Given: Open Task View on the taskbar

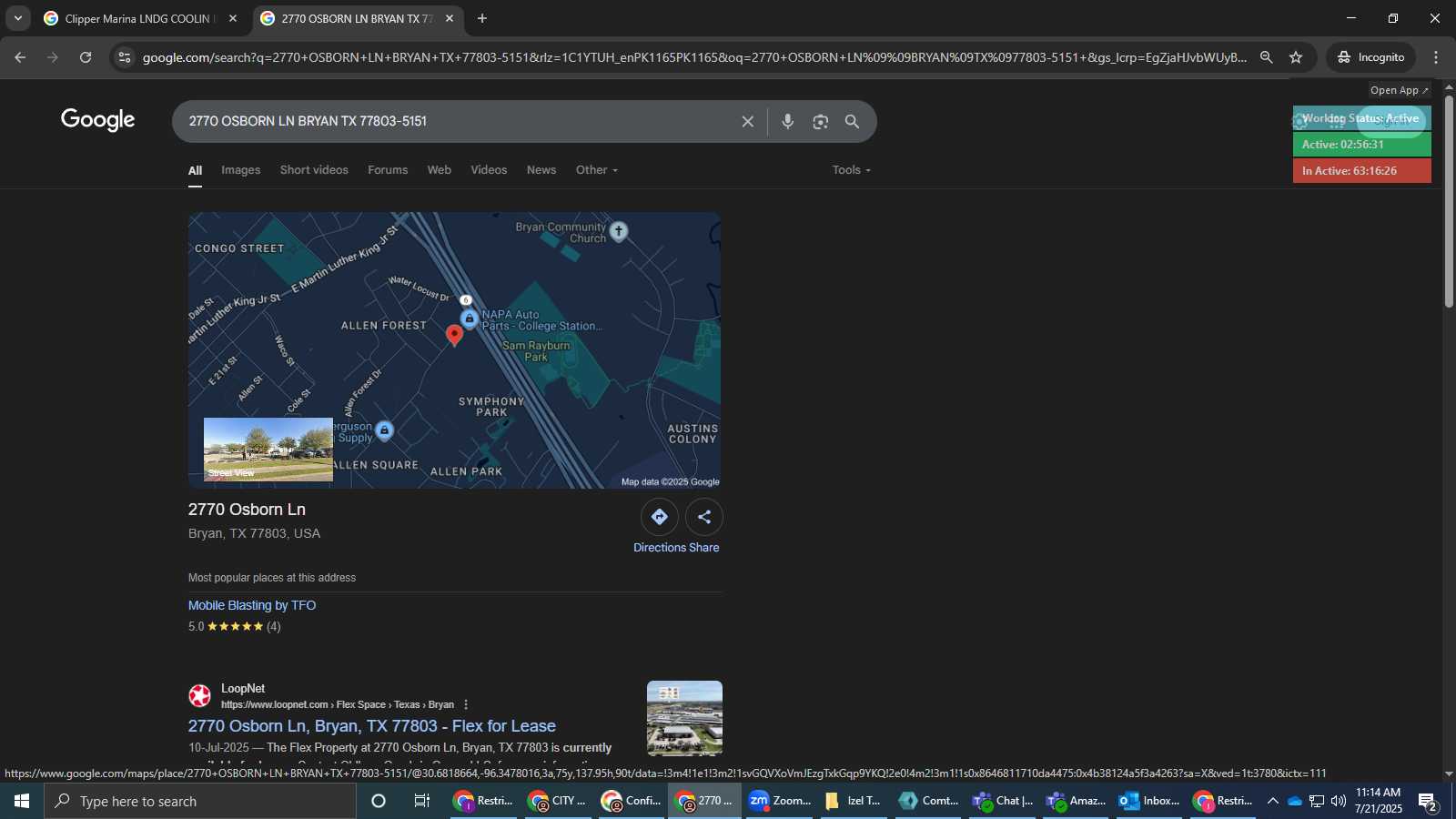Looking at the screenshot, I should (422, 801).
